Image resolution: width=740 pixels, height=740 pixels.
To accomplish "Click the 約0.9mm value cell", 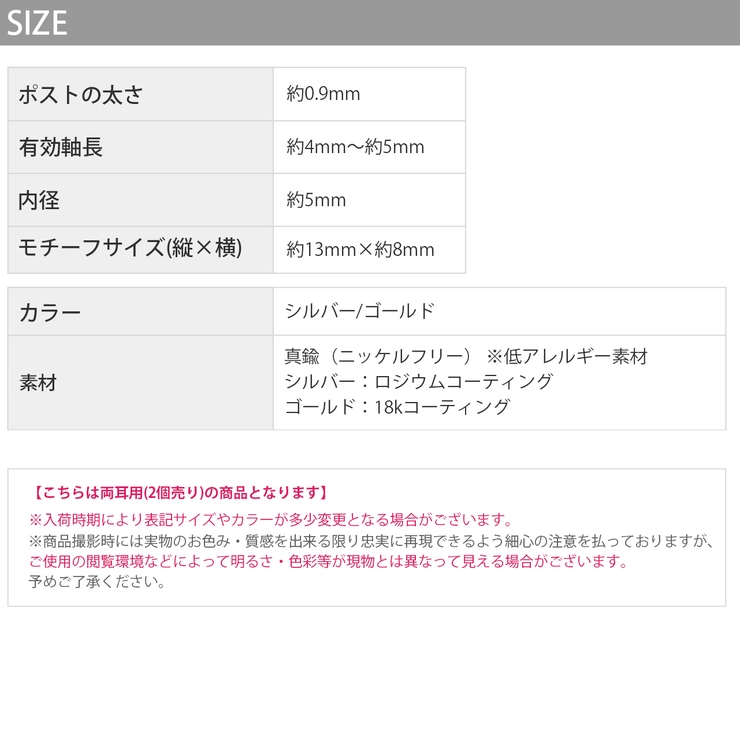I will pyautogui.click(x=323, y=95).
